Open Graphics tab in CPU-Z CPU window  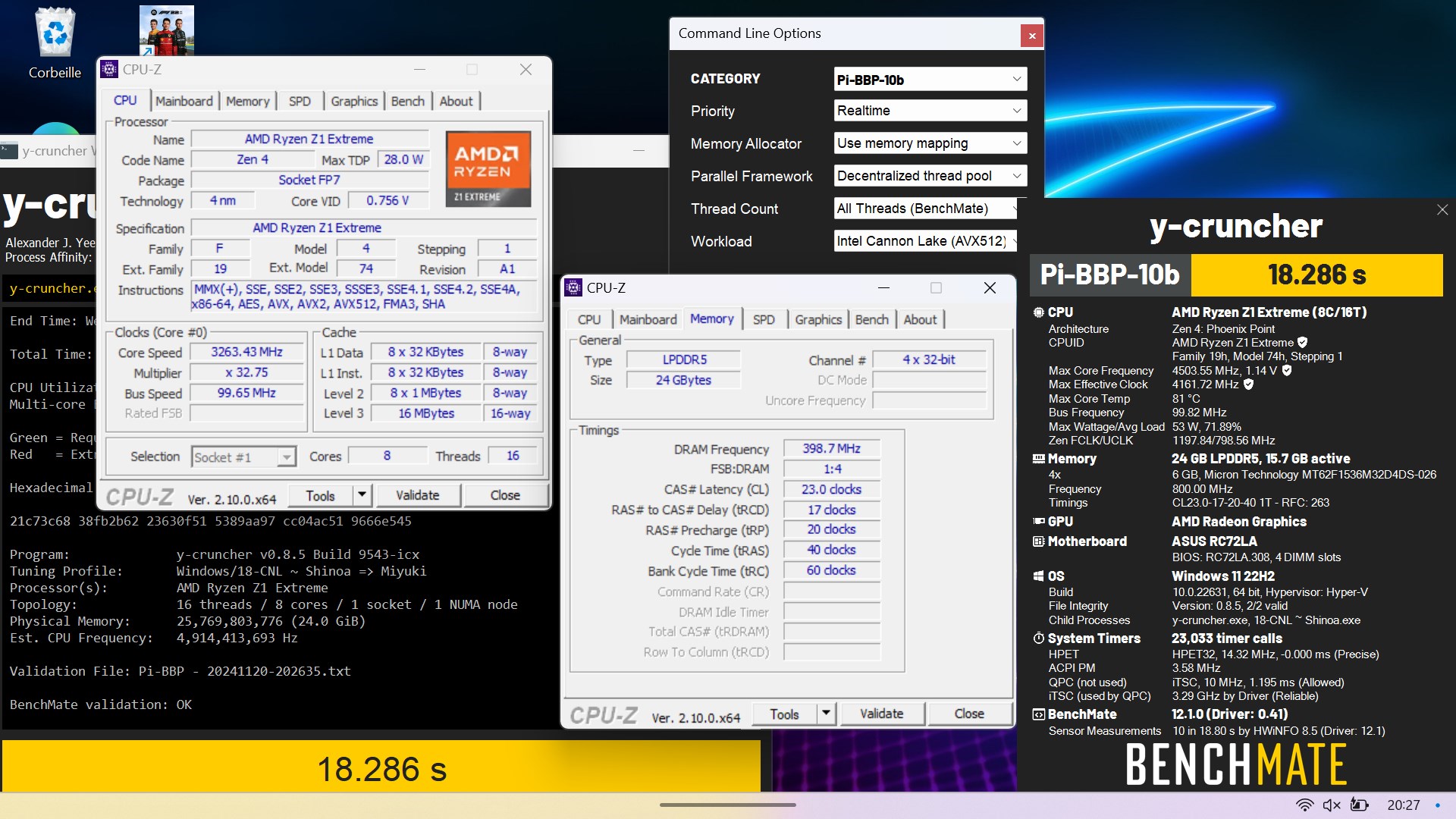354,102
